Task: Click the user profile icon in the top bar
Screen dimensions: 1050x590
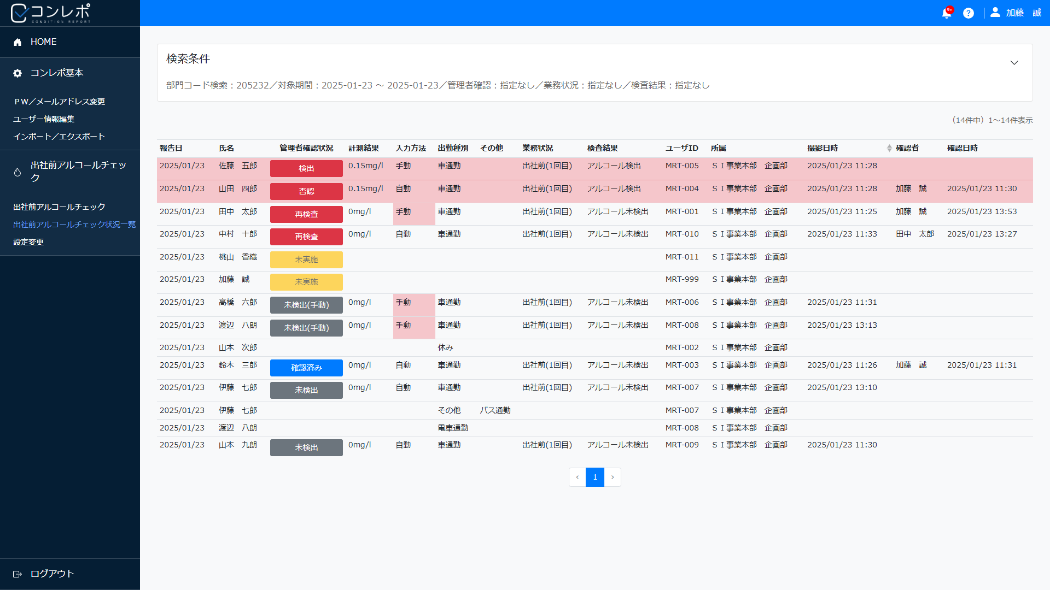Action: tap(995, 12)
